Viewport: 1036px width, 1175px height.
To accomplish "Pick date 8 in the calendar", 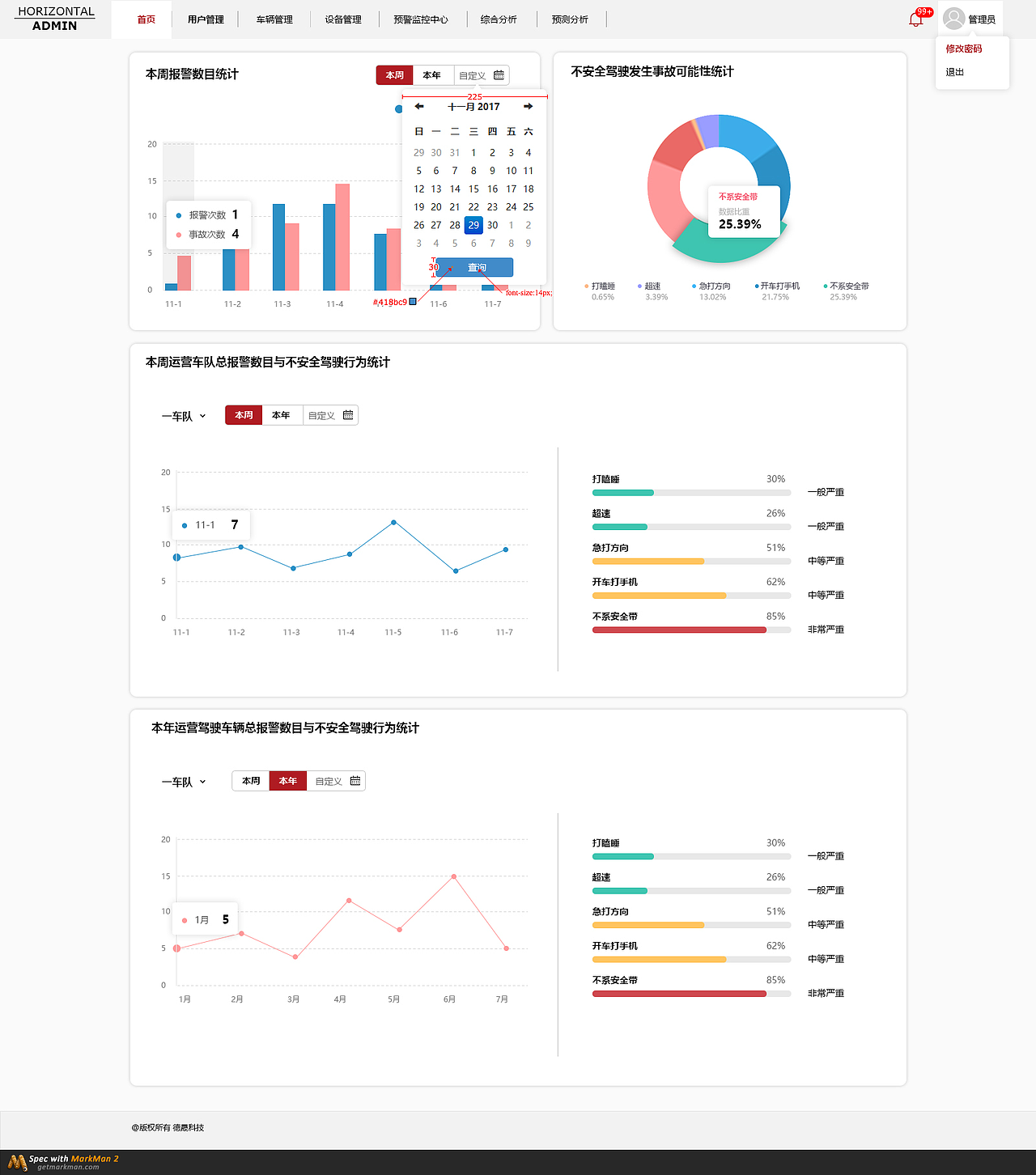I will [x=473, y=171].
